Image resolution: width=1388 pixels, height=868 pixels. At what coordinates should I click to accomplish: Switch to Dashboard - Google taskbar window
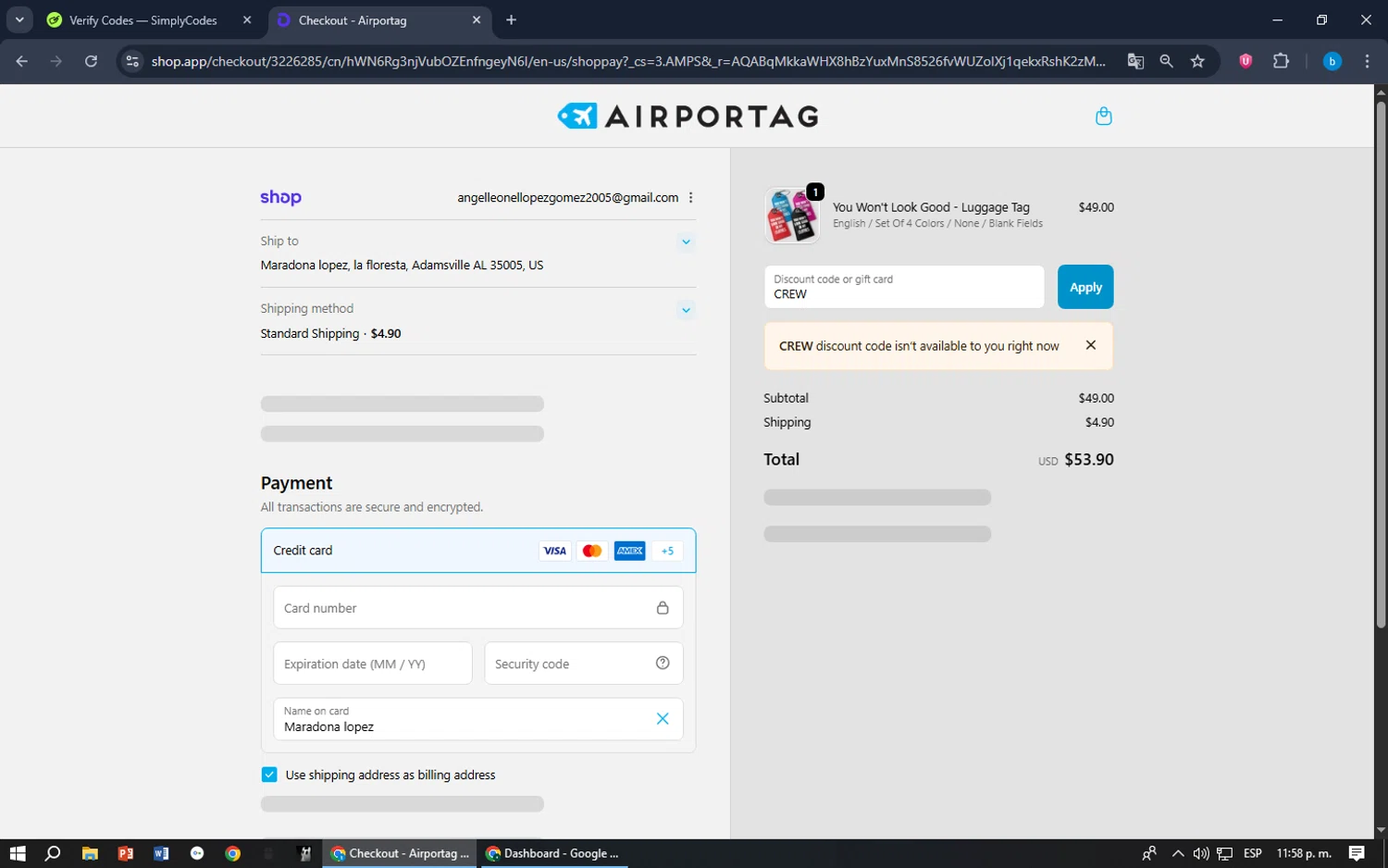pos(553,853)
